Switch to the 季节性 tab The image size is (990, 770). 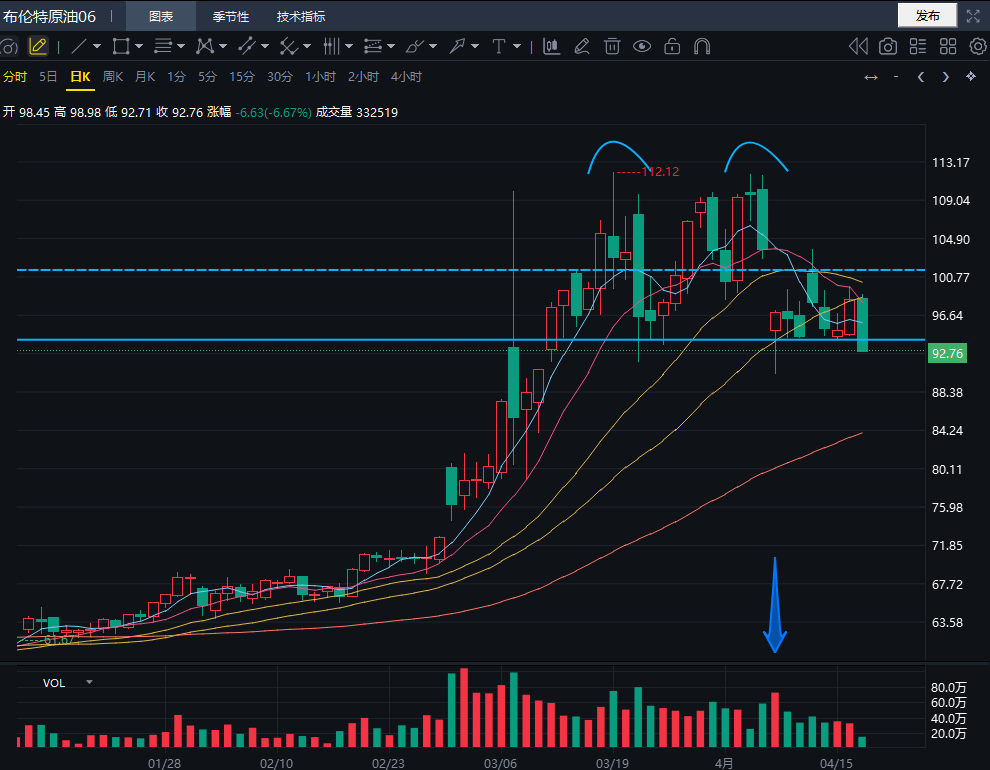tap(230, 16)
